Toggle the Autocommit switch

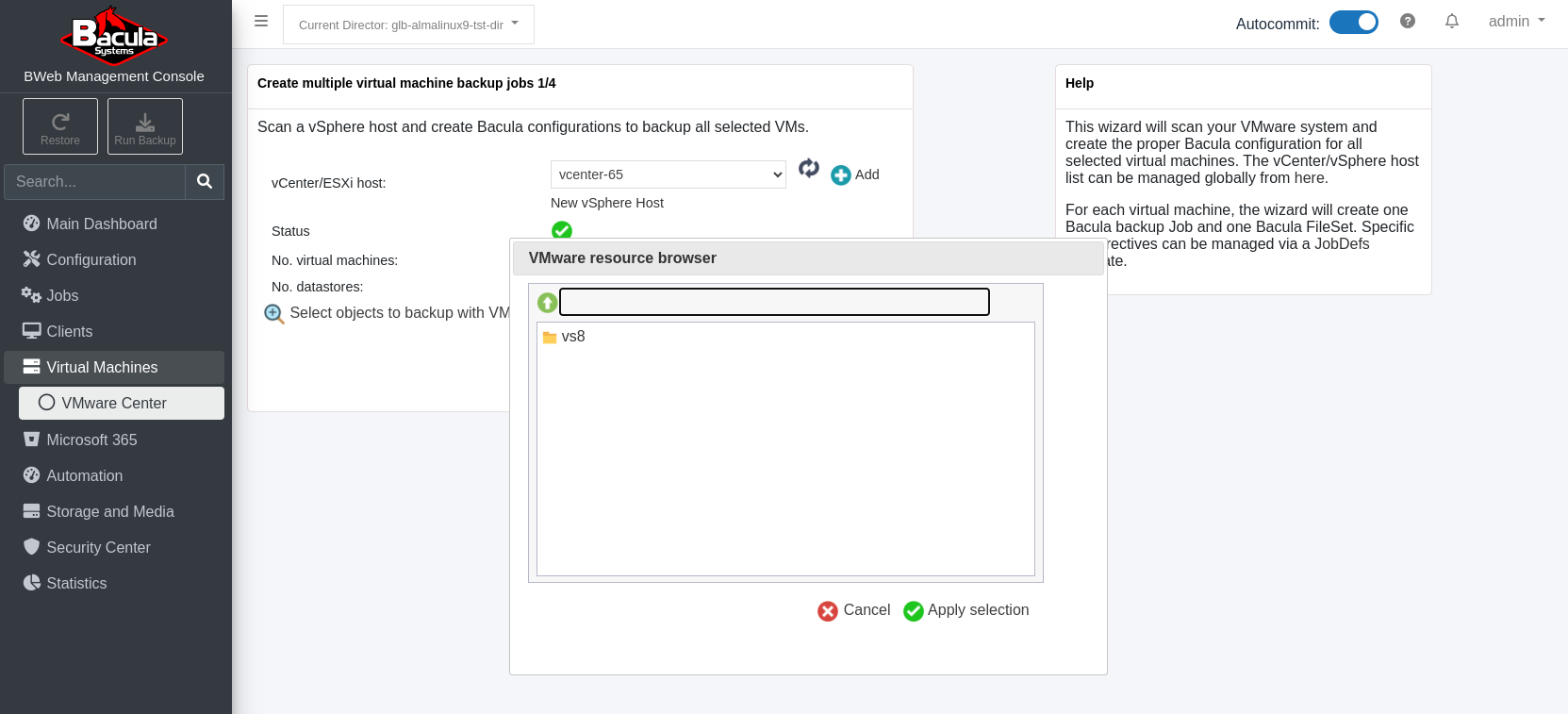[1354, 23]
